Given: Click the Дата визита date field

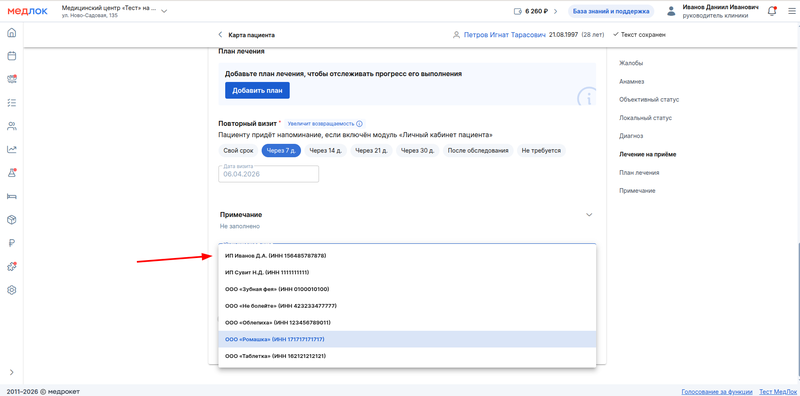Looking at the screenshot, I should tap(268, 174).
